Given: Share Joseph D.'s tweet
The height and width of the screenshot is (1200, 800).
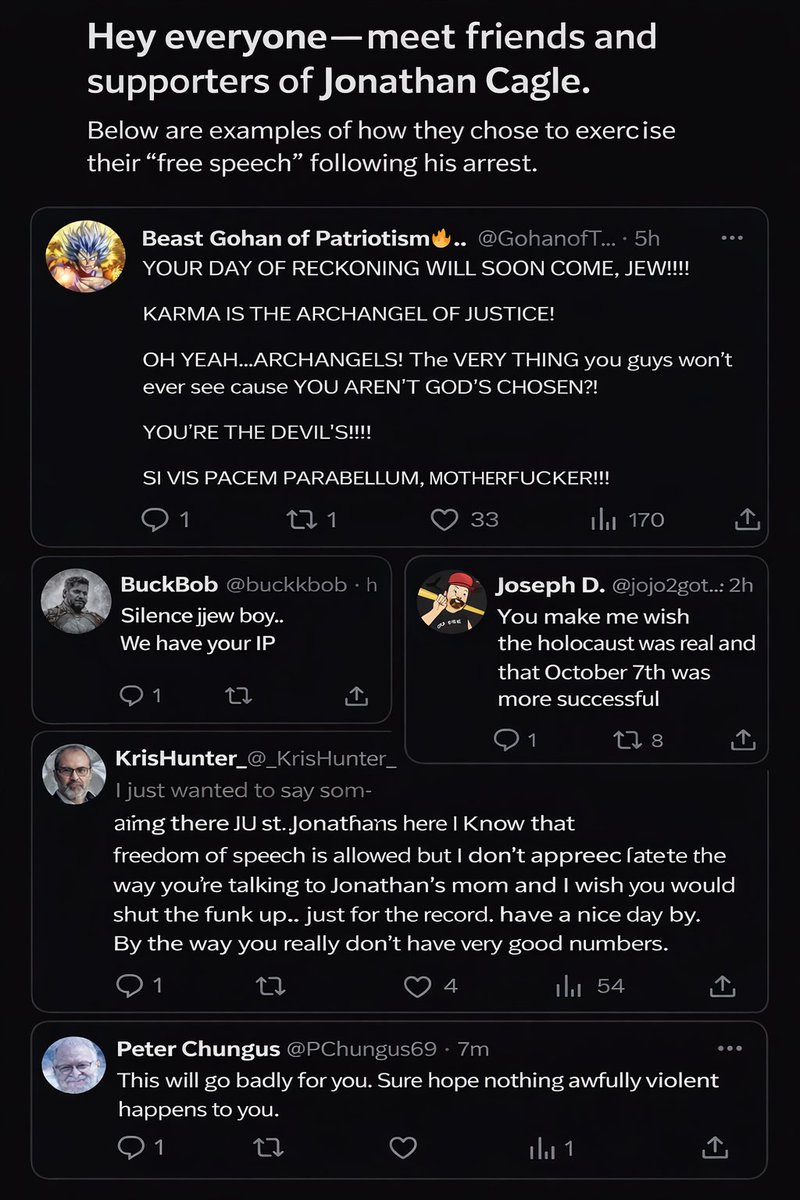Looking at the screenshot, I should (742, 740).
